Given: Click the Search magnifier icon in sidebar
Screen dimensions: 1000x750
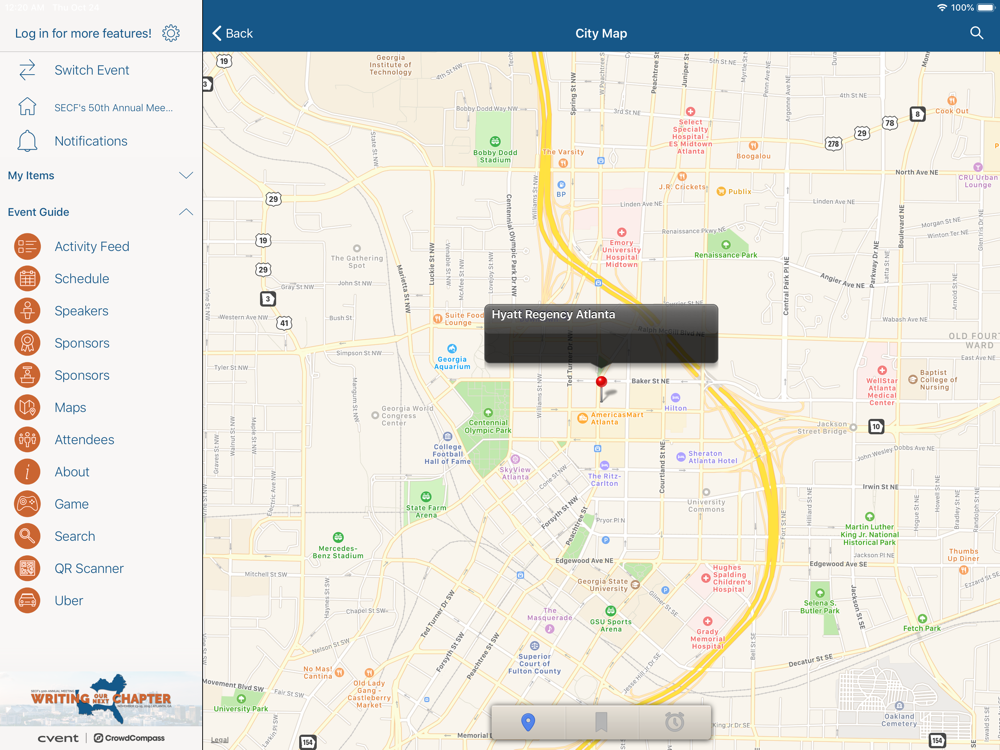Looking at the screenshot, I should pos(27,536).
